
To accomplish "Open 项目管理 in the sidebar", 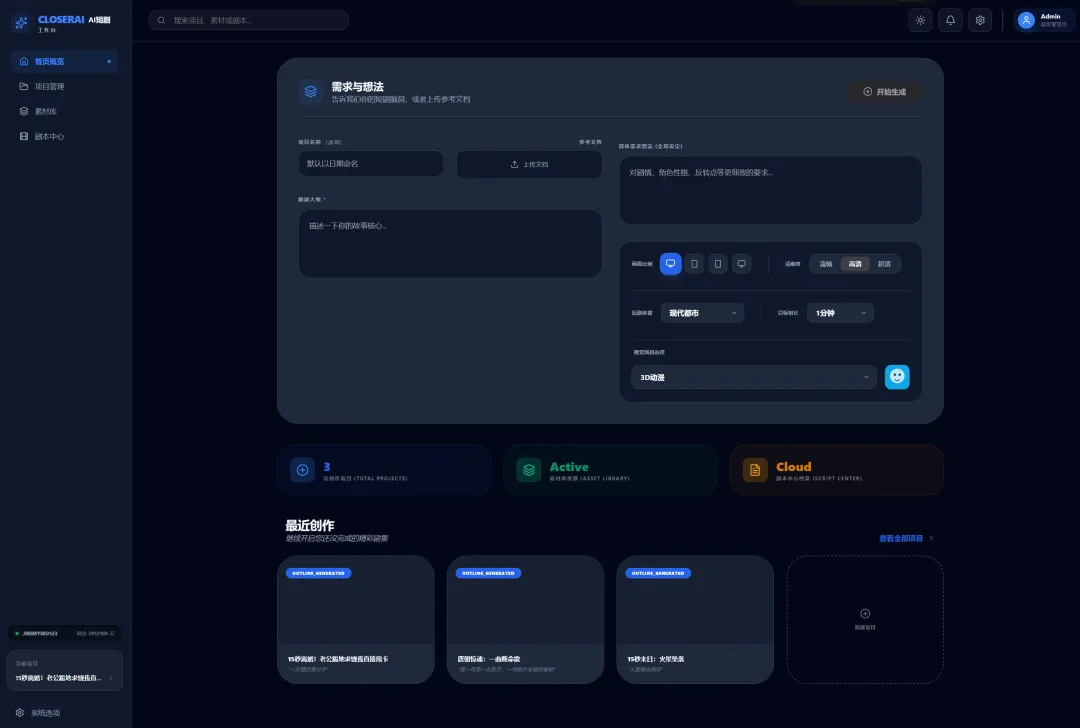I will (x=64, y=86).
